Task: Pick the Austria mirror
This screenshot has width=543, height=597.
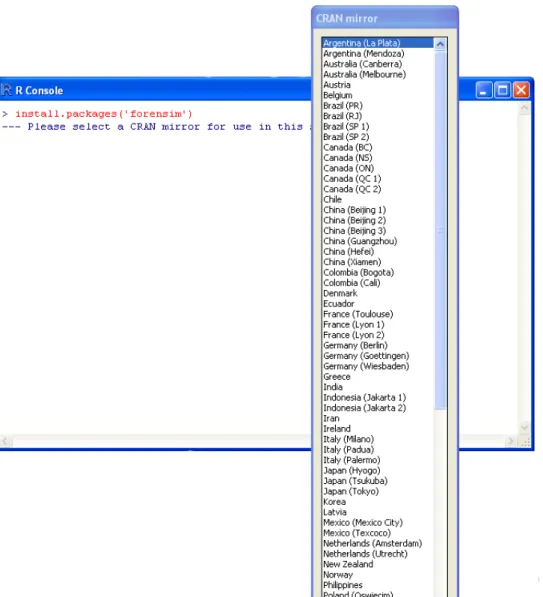Action: [x=378, y=85]
